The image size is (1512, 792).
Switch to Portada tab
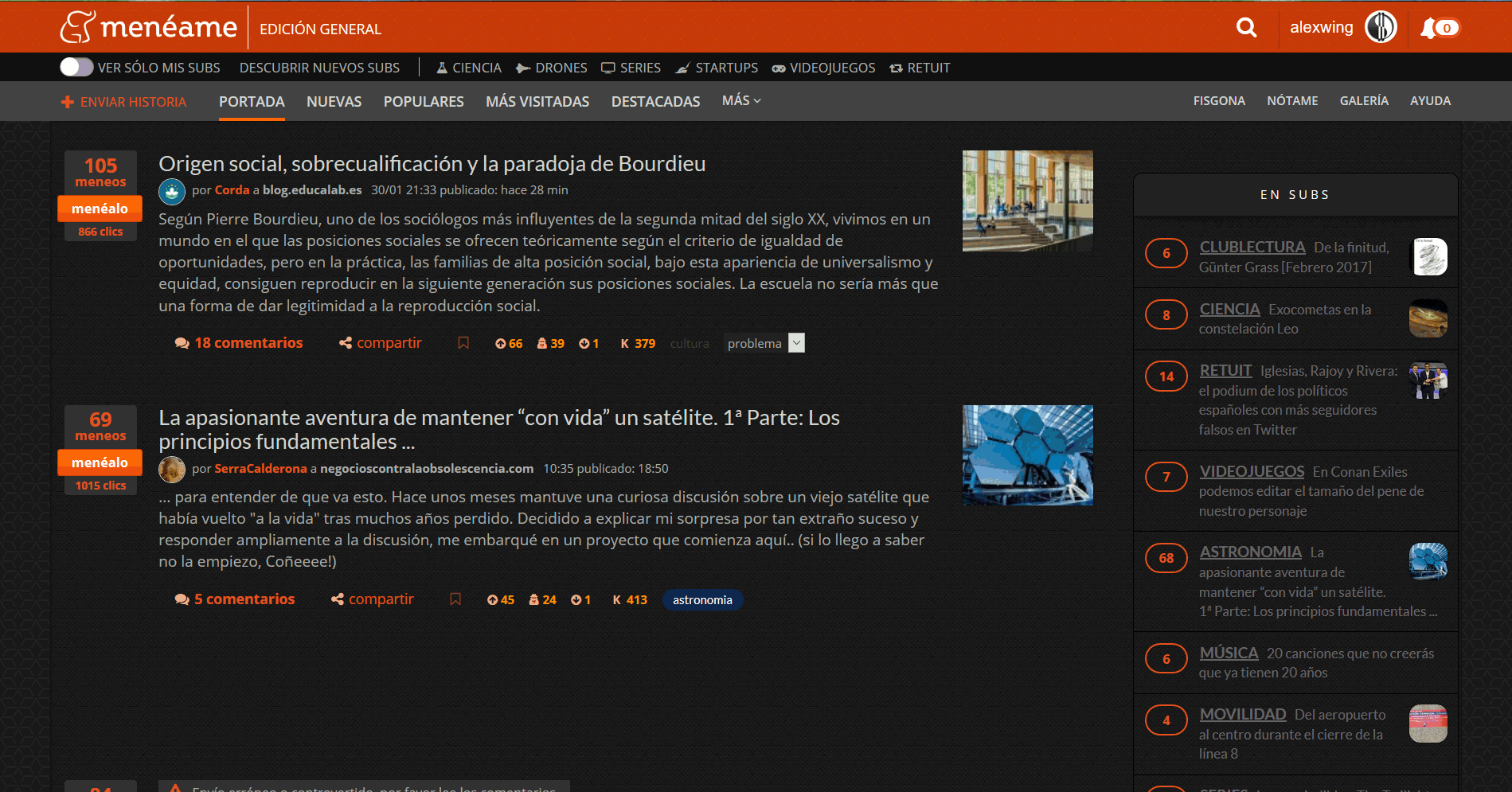[252, 101]
